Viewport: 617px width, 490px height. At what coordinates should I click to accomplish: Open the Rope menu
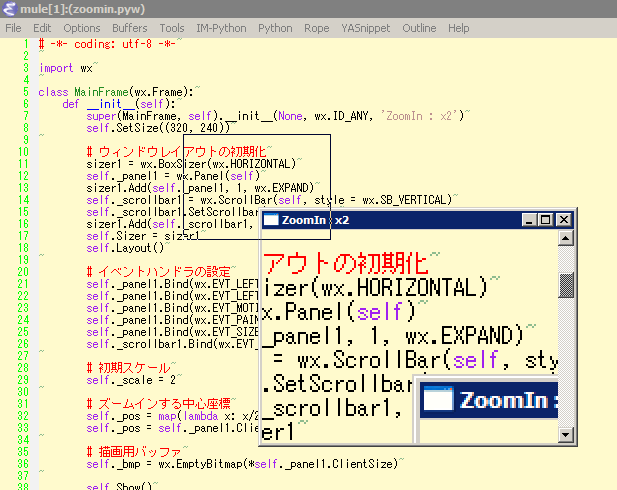(316, 28)
